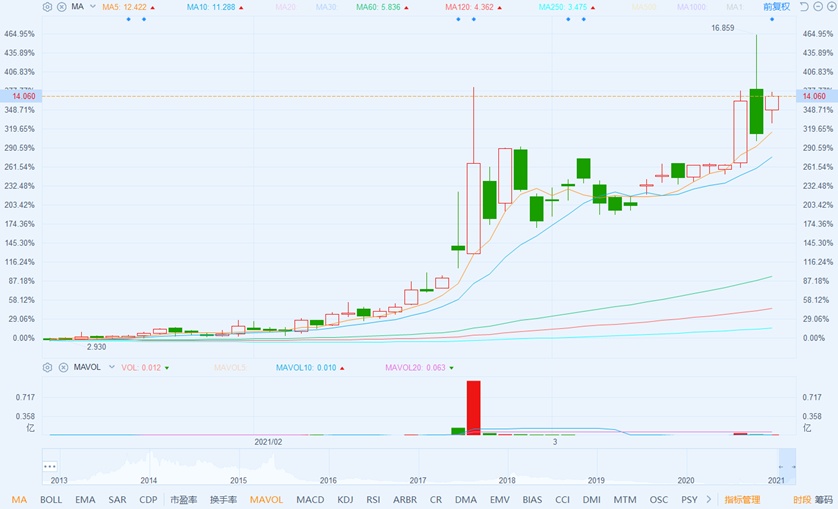Jump to 2019 on the timeline navigator
Screen dimensions: 838x509
point(596,480)
